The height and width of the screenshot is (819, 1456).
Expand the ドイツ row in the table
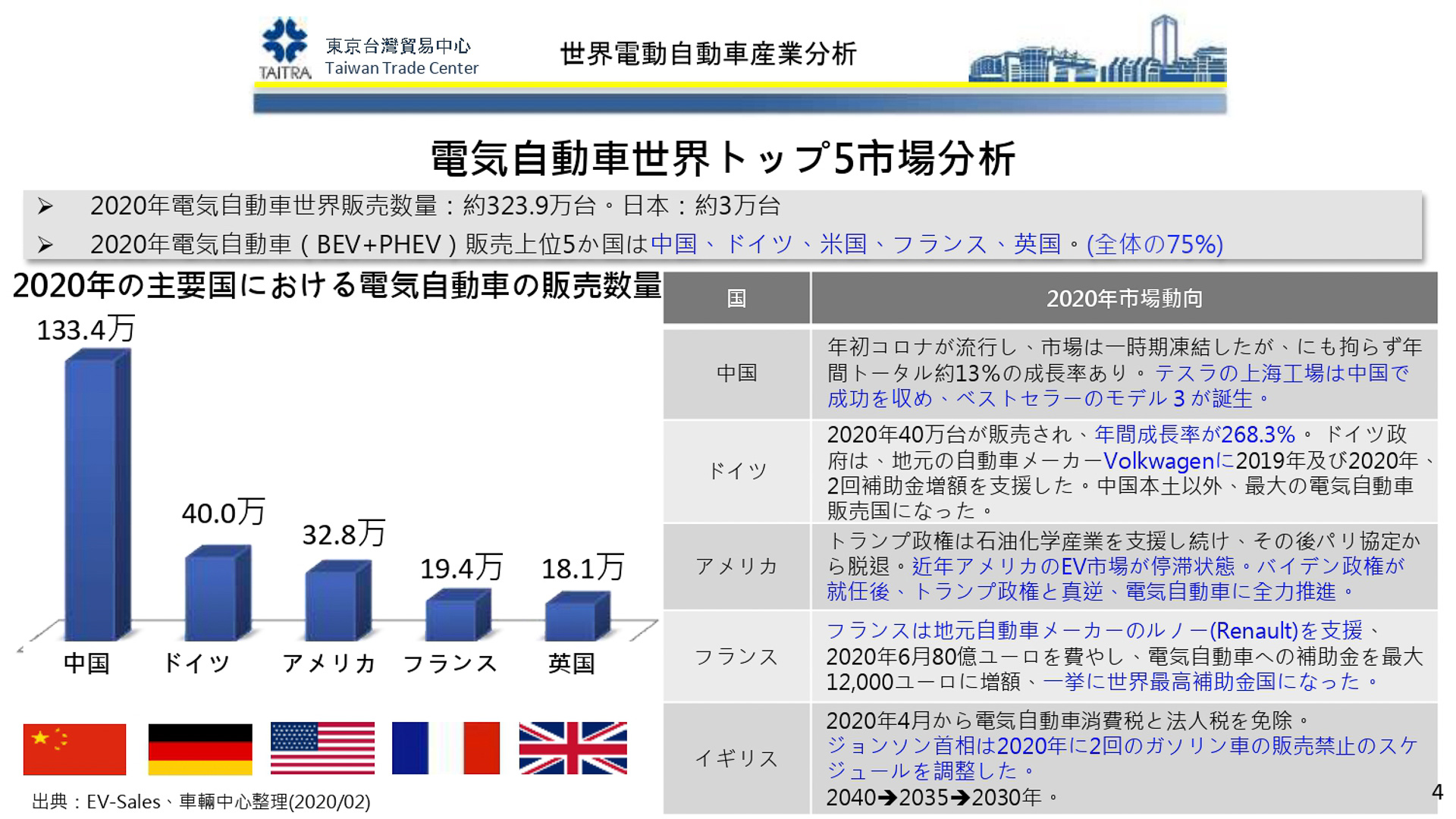(734, 470)
